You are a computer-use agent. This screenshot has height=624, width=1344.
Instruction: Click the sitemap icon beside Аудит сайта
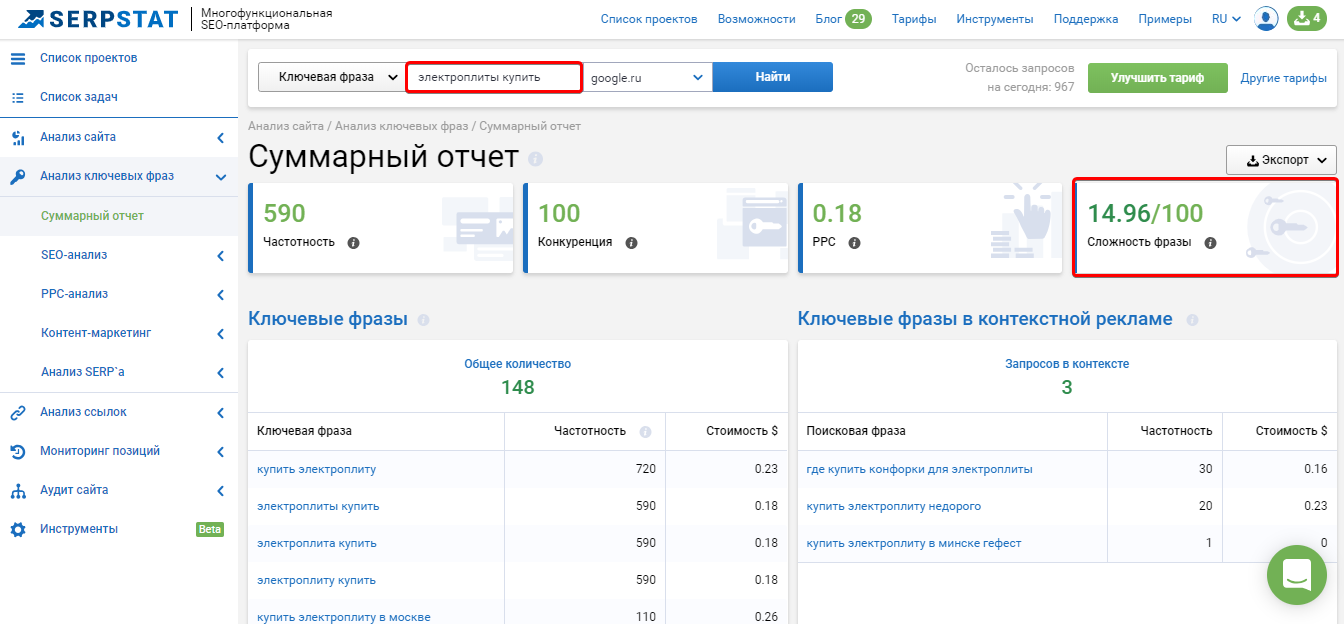[x=17, y=491]
